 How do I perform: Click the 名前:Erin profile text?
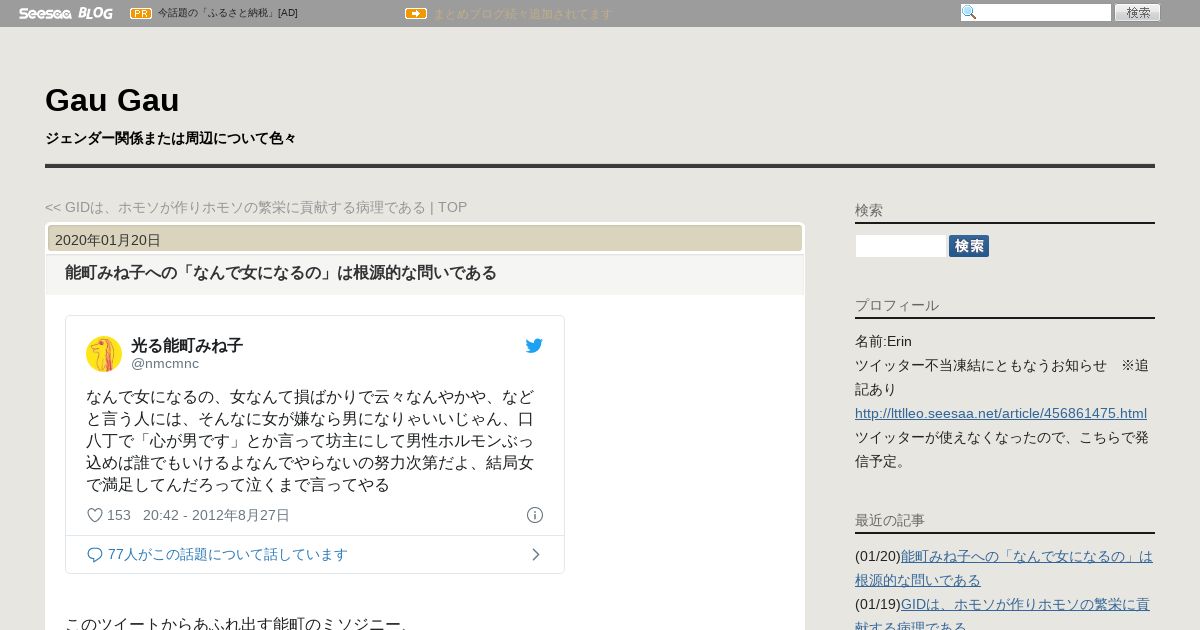point(883,341)
